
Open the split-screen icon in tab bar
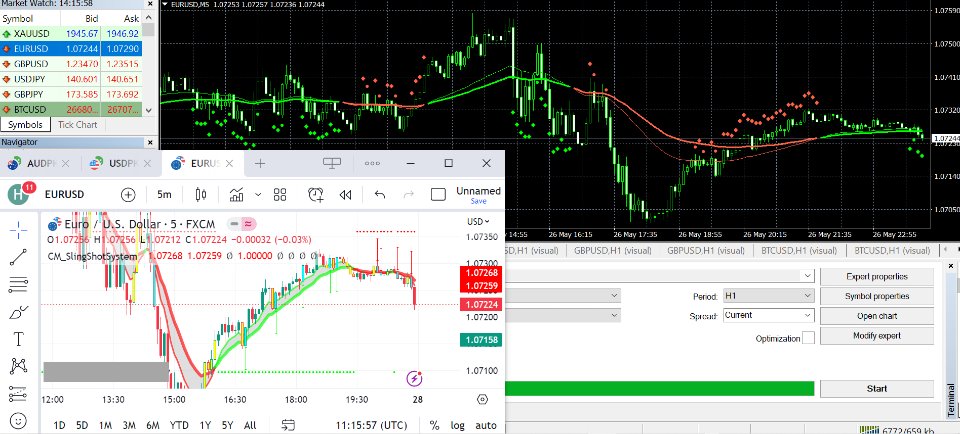(x=332, y=163)
